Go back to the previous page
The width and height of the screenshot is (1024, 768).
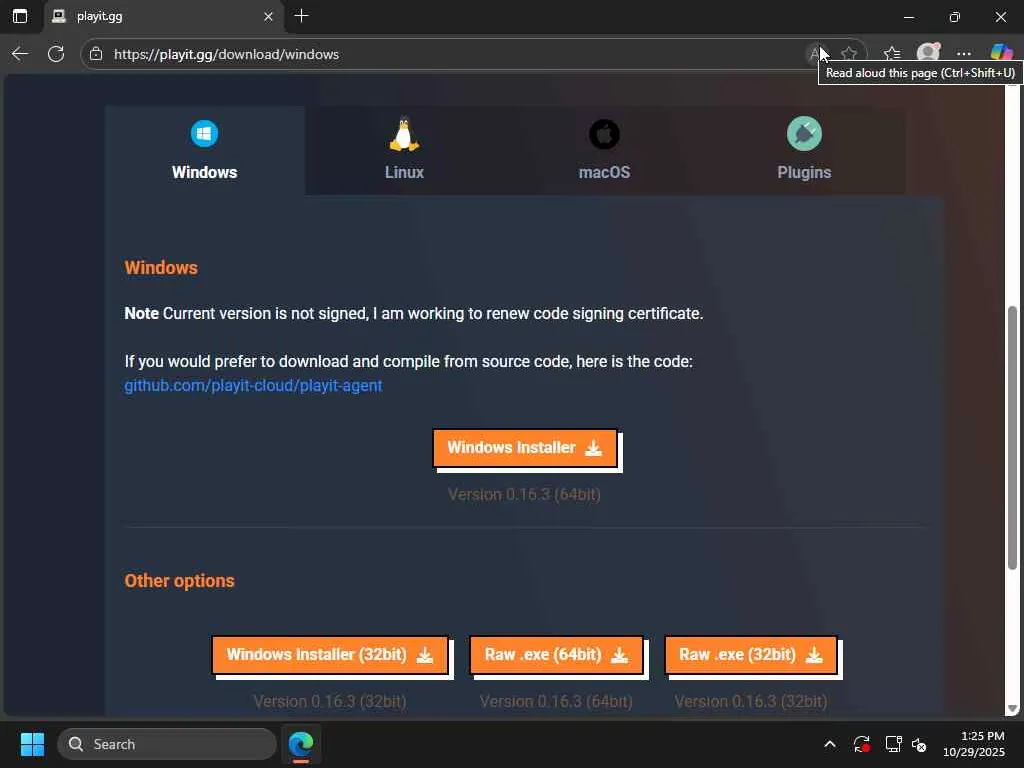coord(20,54)
